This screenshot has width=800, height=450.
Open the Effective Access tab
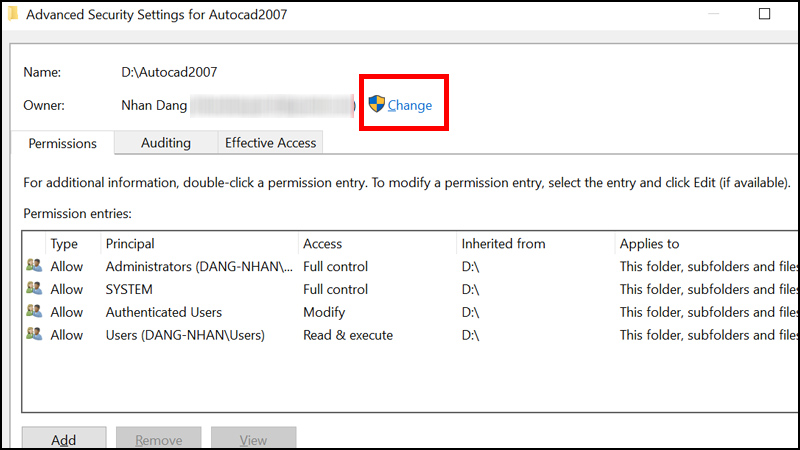tap(270, 143)
